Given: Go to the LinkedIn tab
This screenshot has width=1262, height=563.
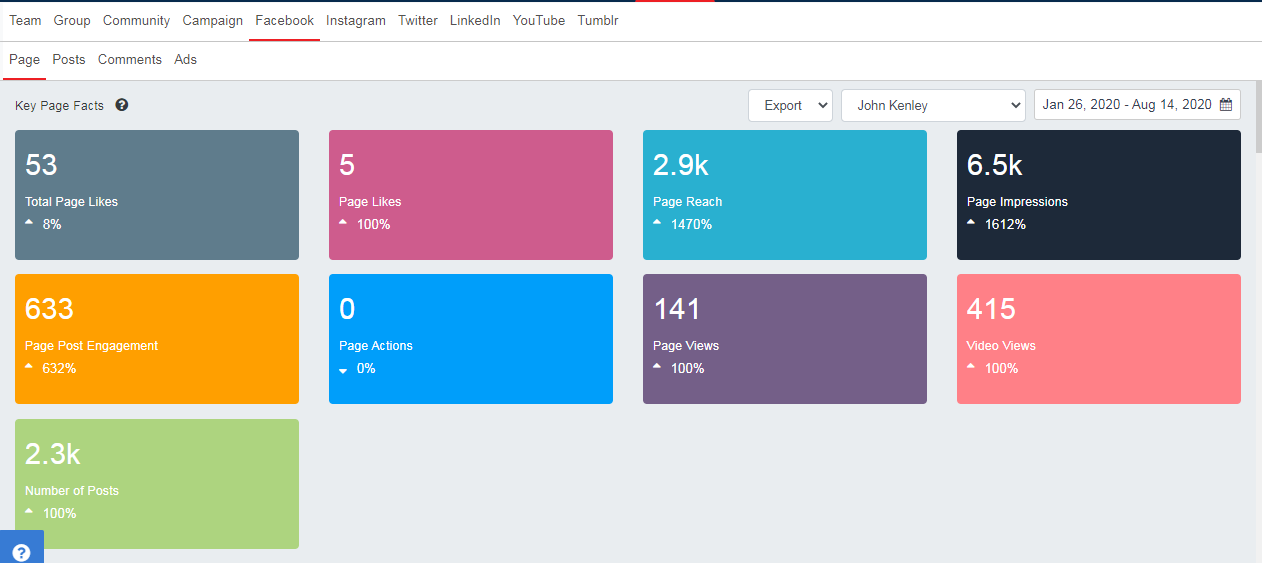Looking at the screenshot, I should [475, 20].
